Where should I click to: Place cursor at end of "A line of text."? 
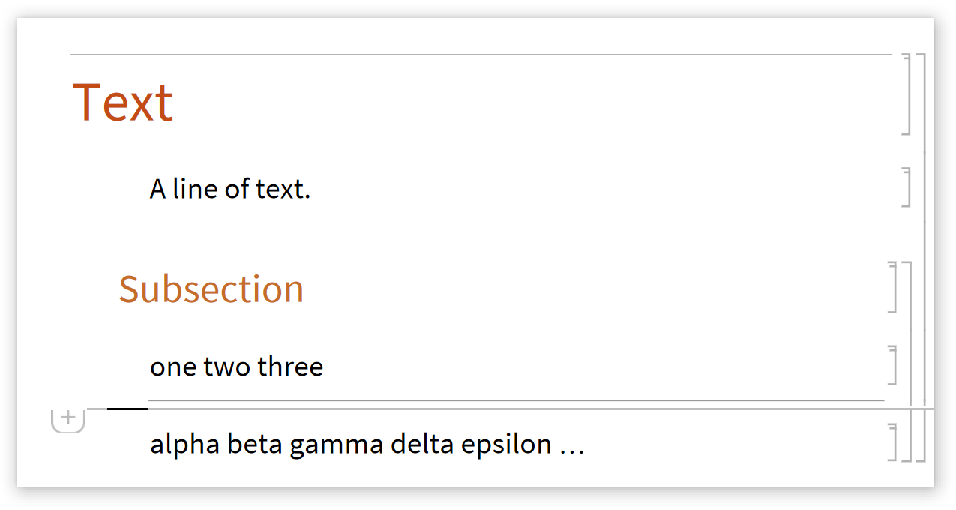point(312,188)
